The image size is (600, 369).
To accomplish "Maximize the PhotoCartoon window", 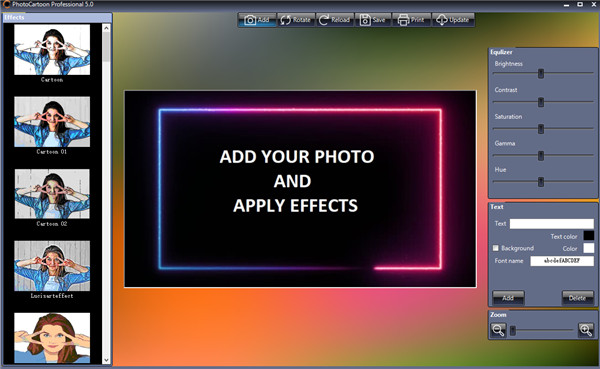I will [x=580, y=5].
